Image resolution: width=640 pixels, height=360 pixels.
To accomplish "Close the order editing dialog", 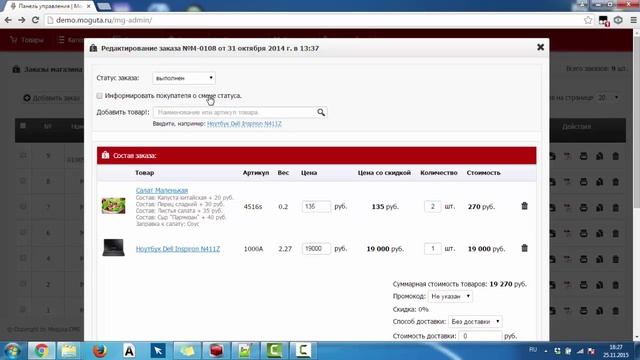I will click(x=540, y=47).
